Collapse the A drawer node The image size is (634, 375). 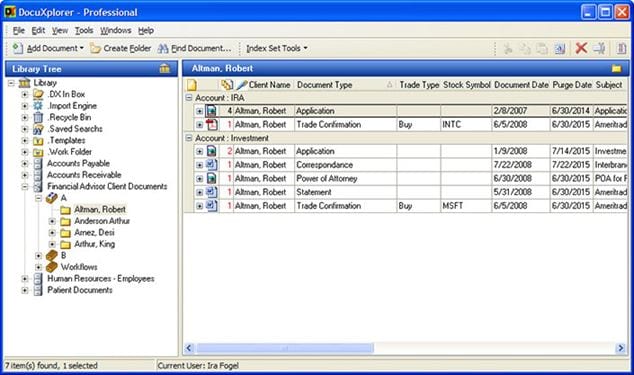click(38, 198)
